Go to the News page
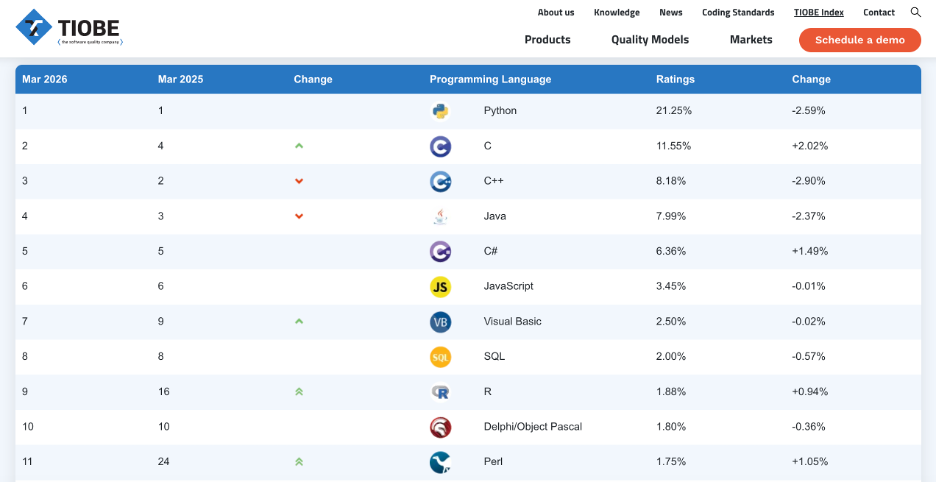This screenshot has width=936, height=482. click(x=670, y=12)
